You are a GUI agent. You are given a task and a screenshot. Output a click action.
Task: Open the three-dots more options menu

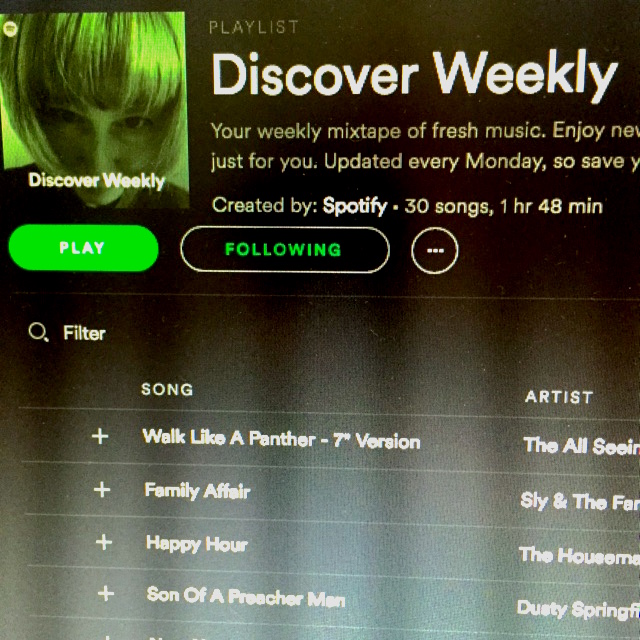click(435, 250)
